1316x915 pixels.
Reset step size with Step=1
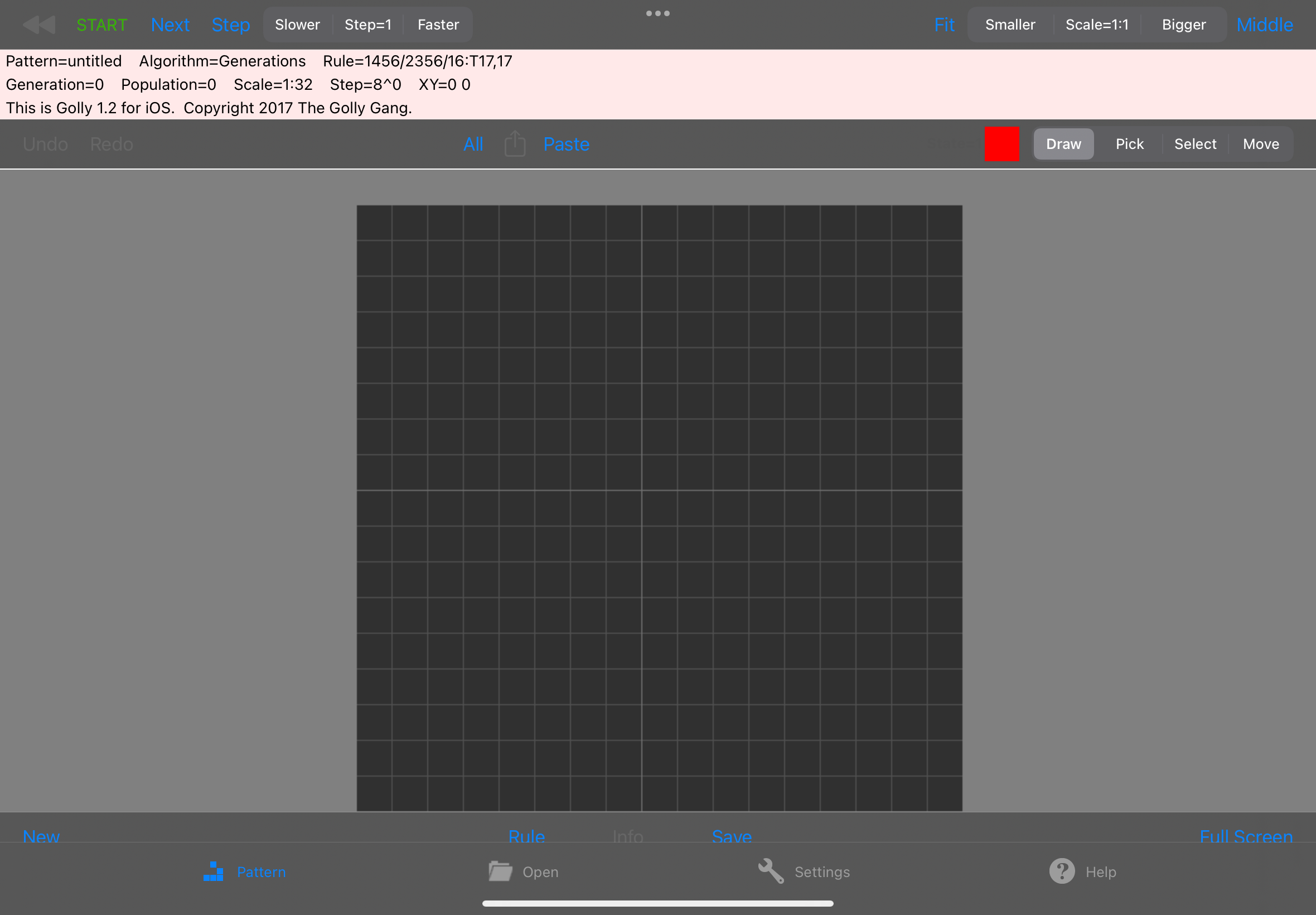368,25
